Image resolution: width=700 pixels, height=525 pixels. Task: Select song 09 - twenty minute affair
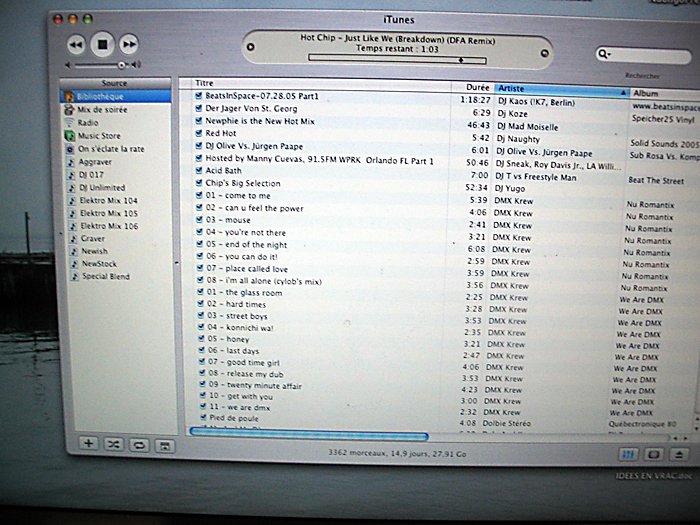tap(255, 385)
